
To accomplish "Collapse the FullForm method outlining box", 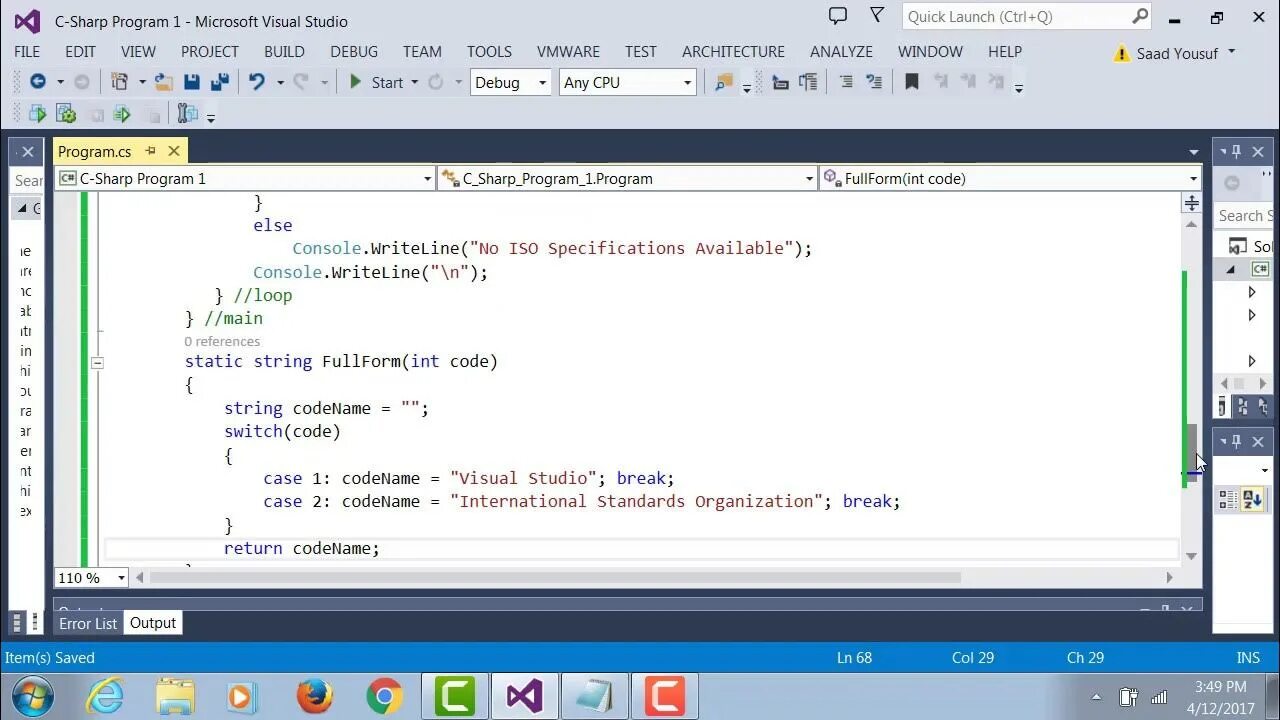I will click(x=97, y=362).
